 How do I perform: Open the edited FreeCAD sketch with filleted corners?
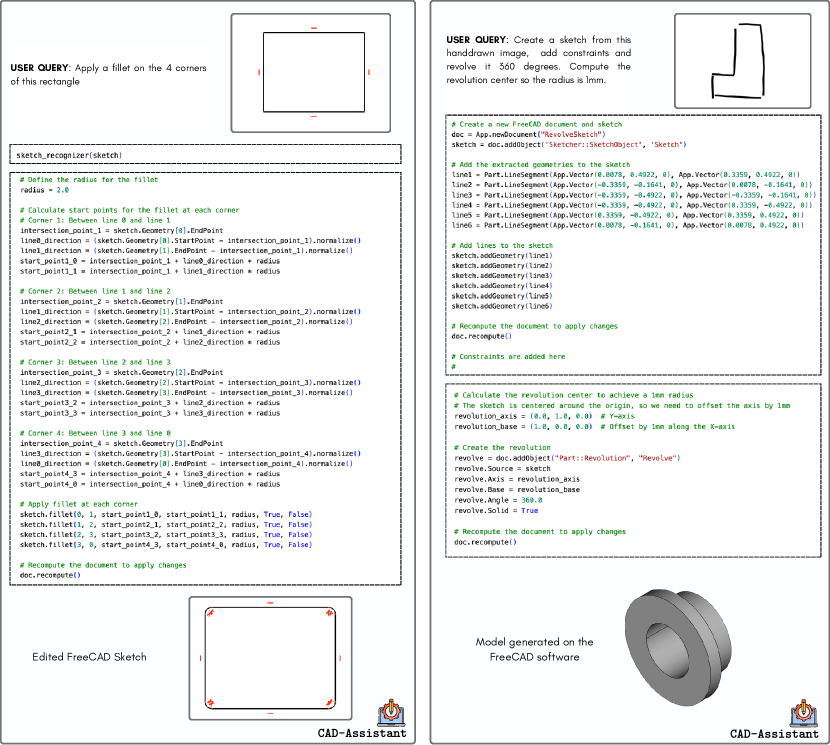[270, 658]
